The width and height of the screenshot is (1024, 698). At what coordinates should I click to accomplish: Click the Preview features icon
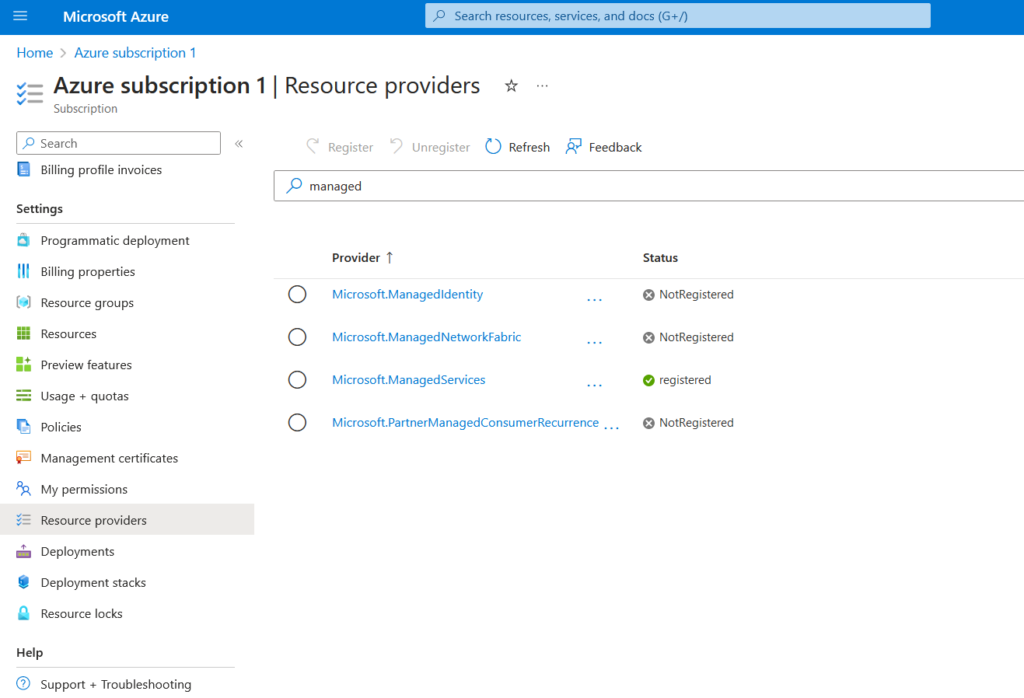coord(24,364)
